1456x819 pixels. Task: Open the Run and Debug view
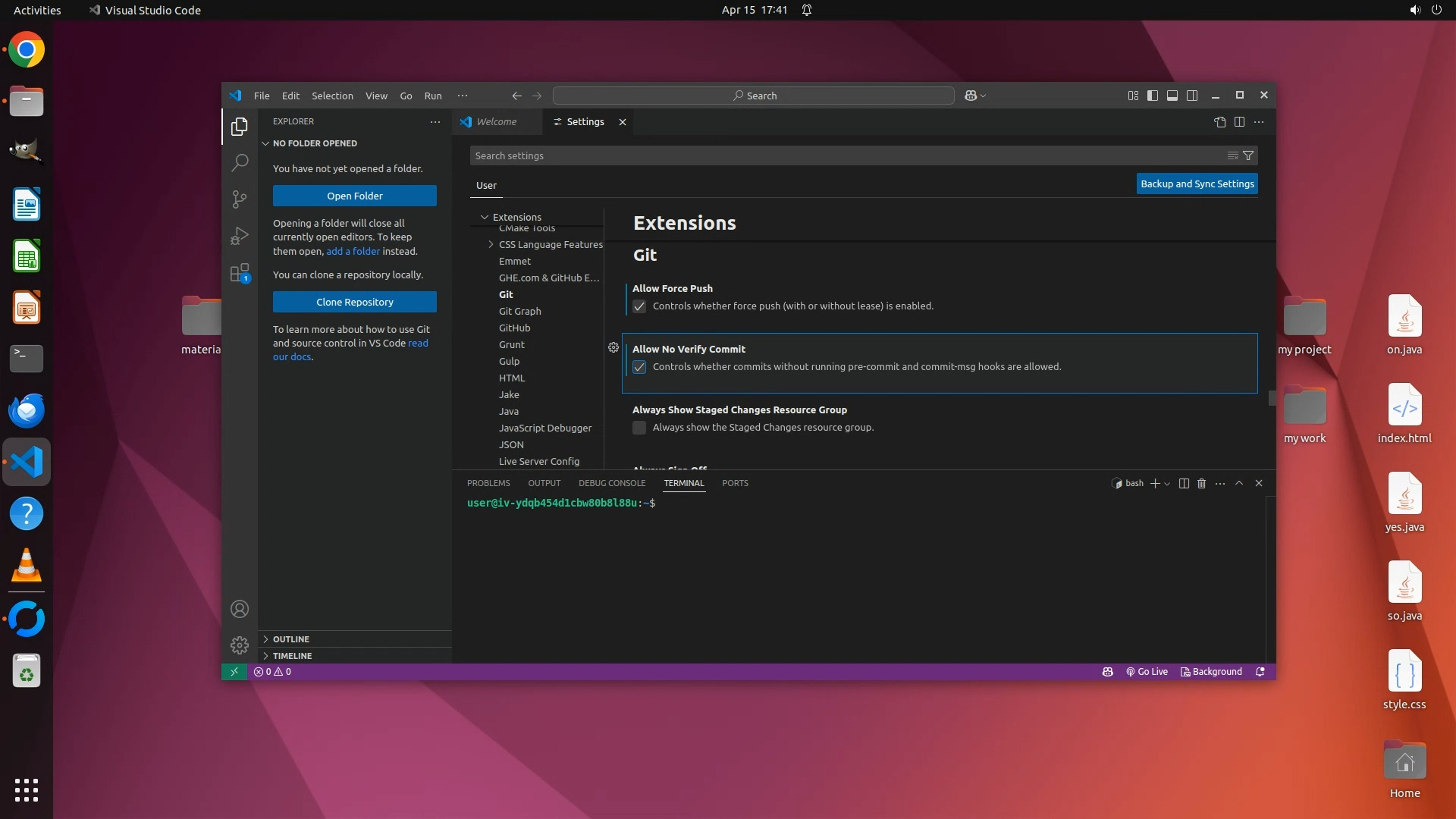coord(239,236)
